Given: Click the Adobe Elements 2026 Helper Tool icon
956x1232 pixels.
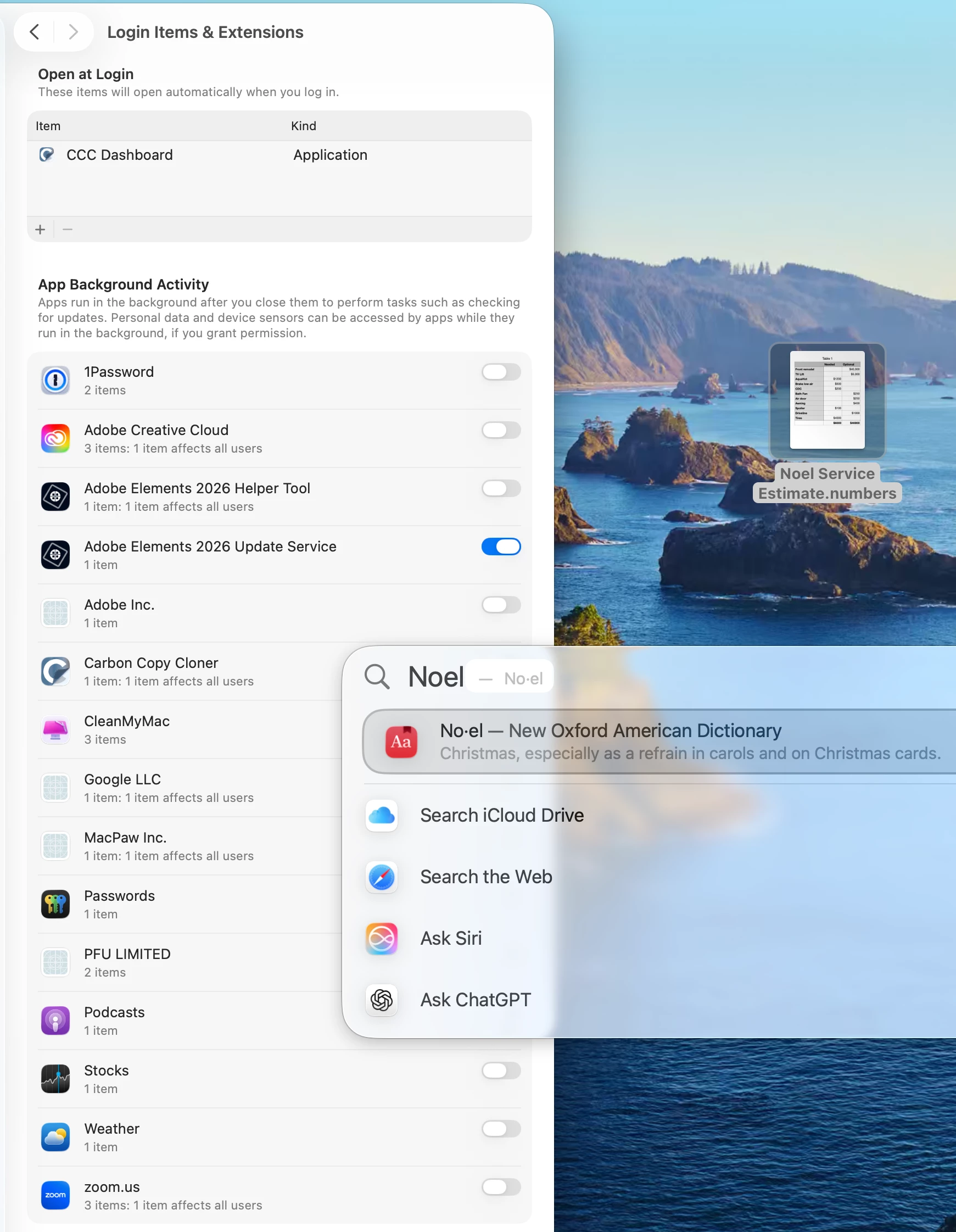Looking at the screenshot, I should 55,497.
